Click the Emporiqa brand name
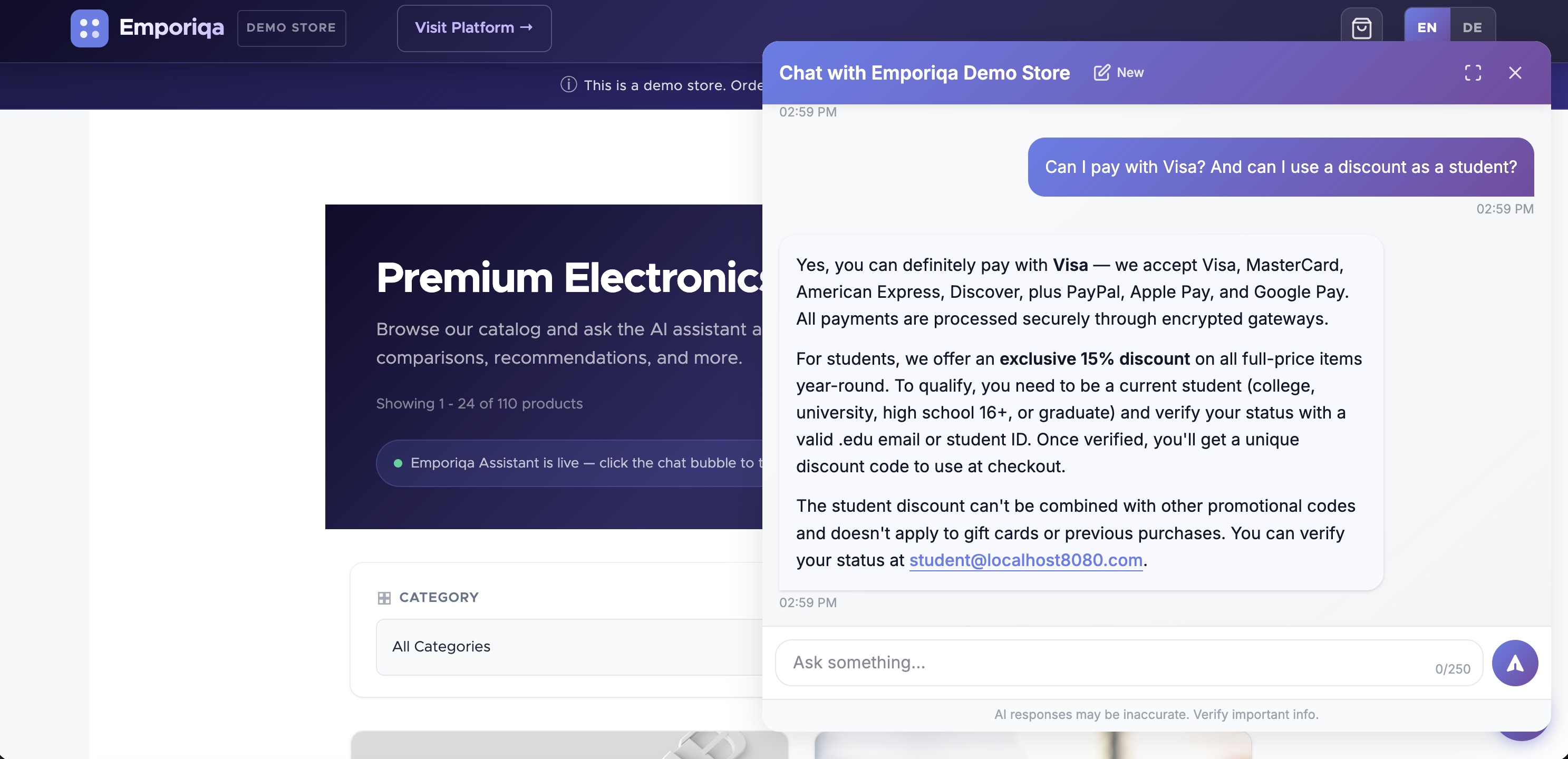 172,28
